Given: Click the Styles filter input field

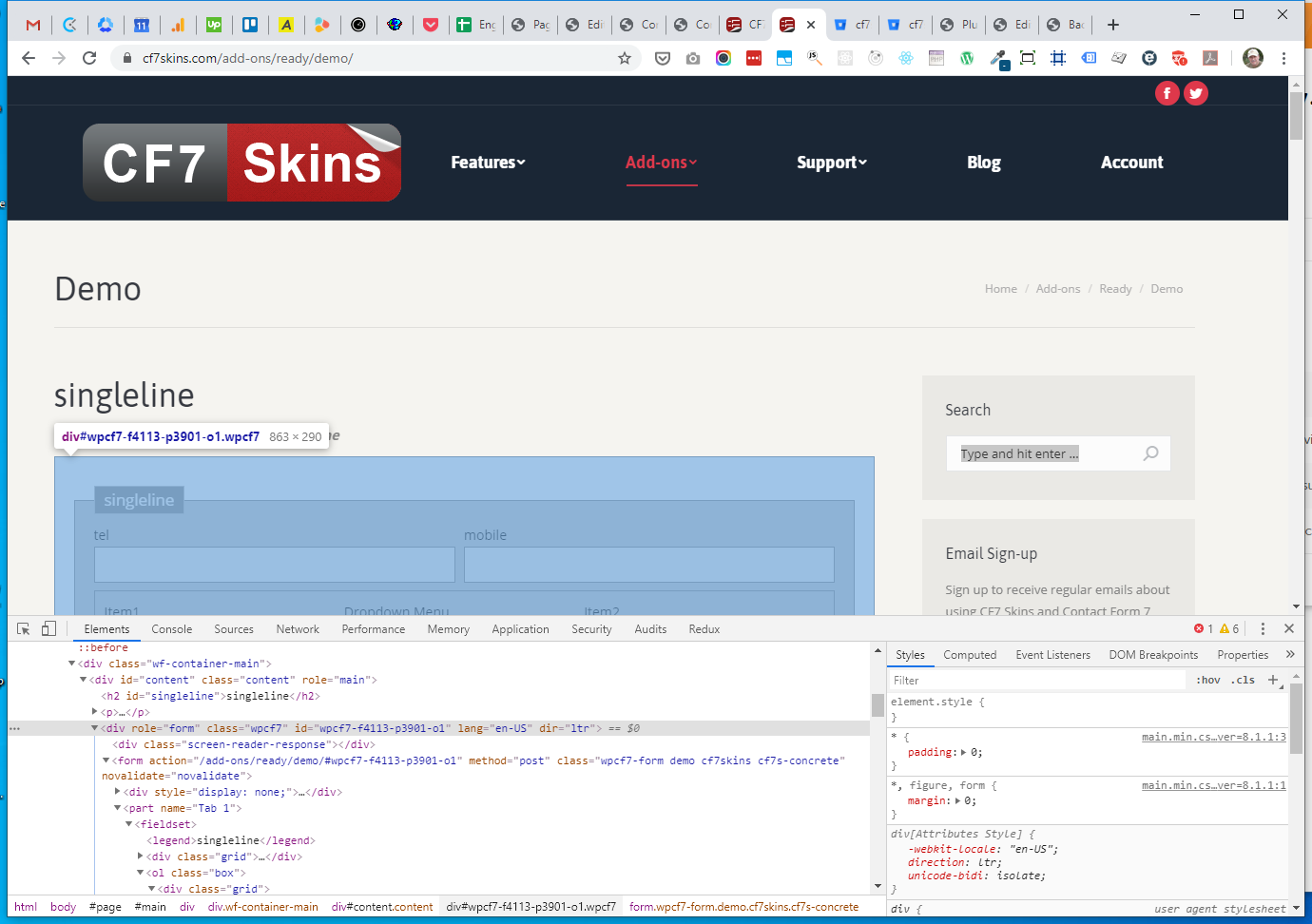Looking at the screenshot, I should [1036, 681].
